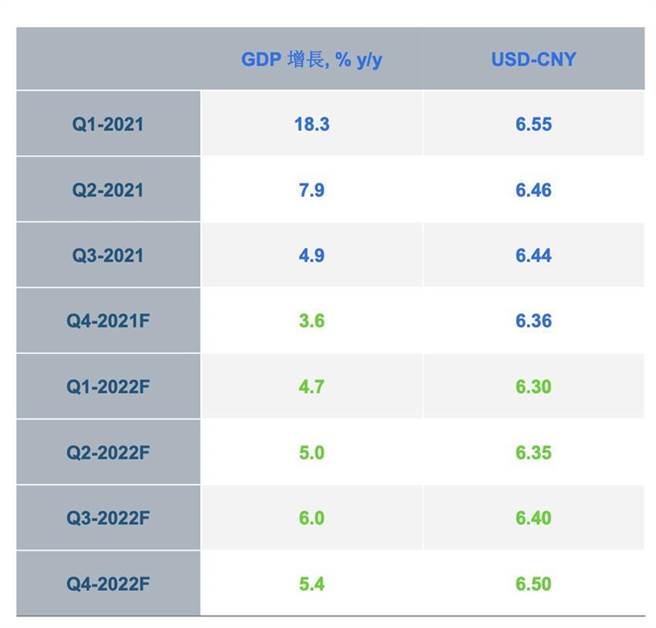Viewport: 656px width, 628px height.
Task: Click the 5.4 GDP forecast cell
Action: pos(311,583)
